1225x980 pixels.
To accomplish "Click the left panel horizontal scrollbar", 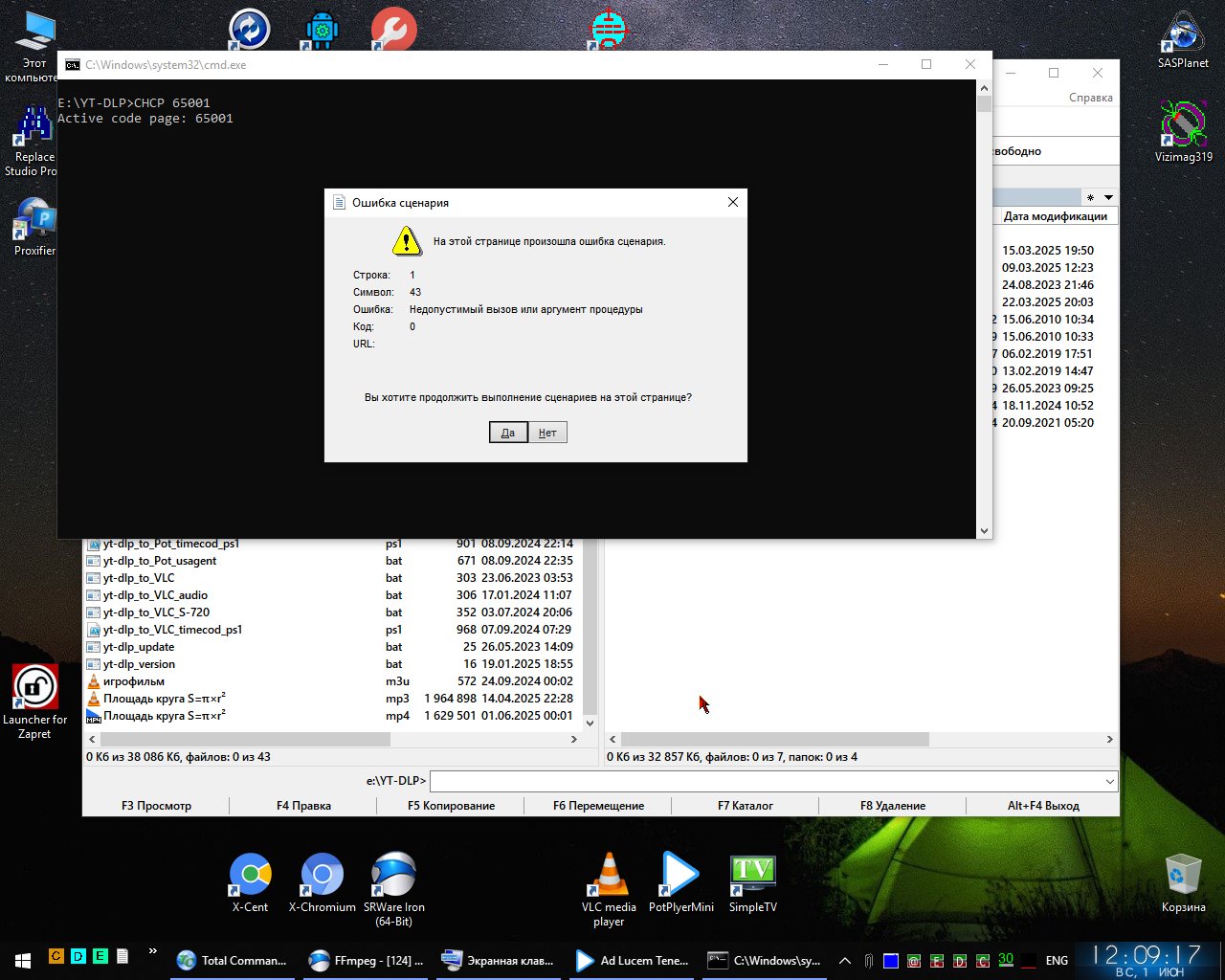I will [245, 740].
